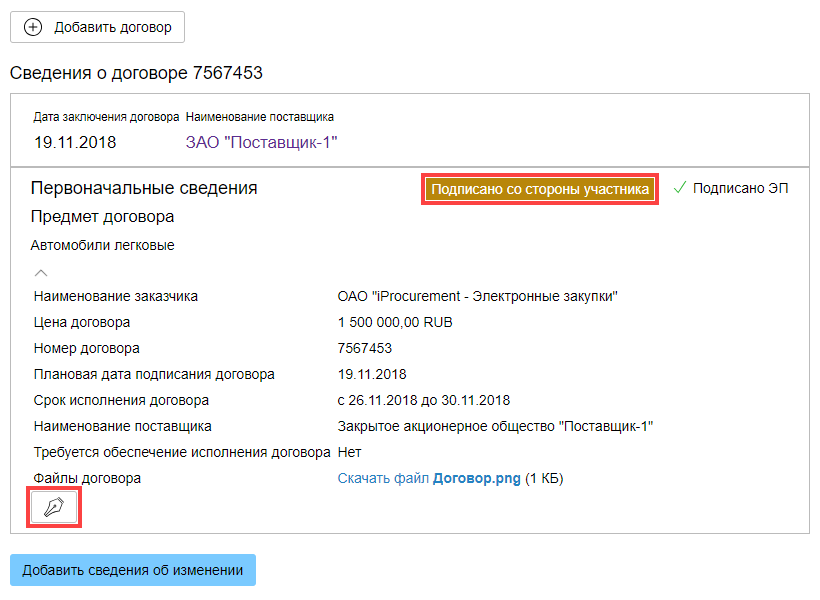Select the Закрытое акционерное общество supplier name
820x600 pixels.
(x=495, y=426)
